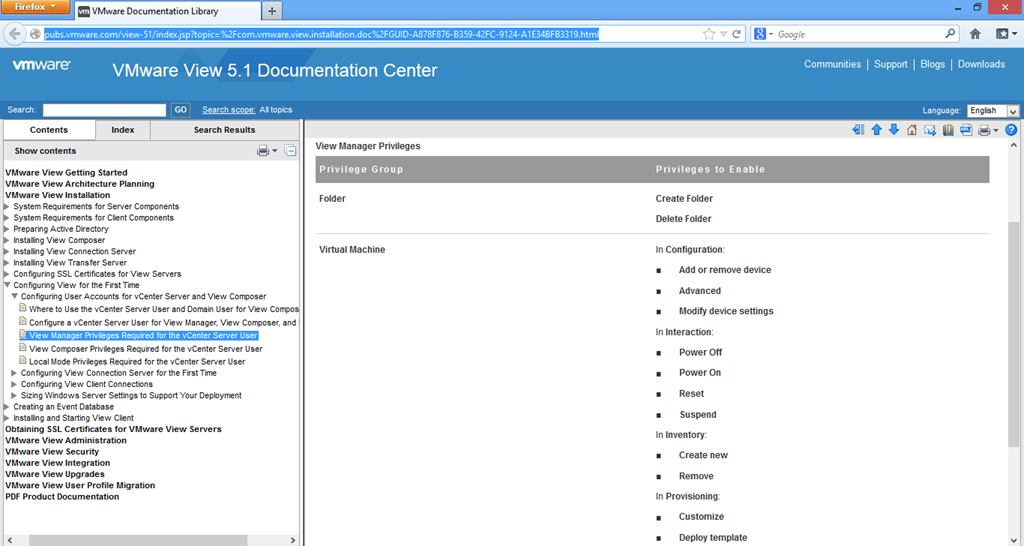
Task: Open VMware View Architecture Planning
Action: [80, 184]
